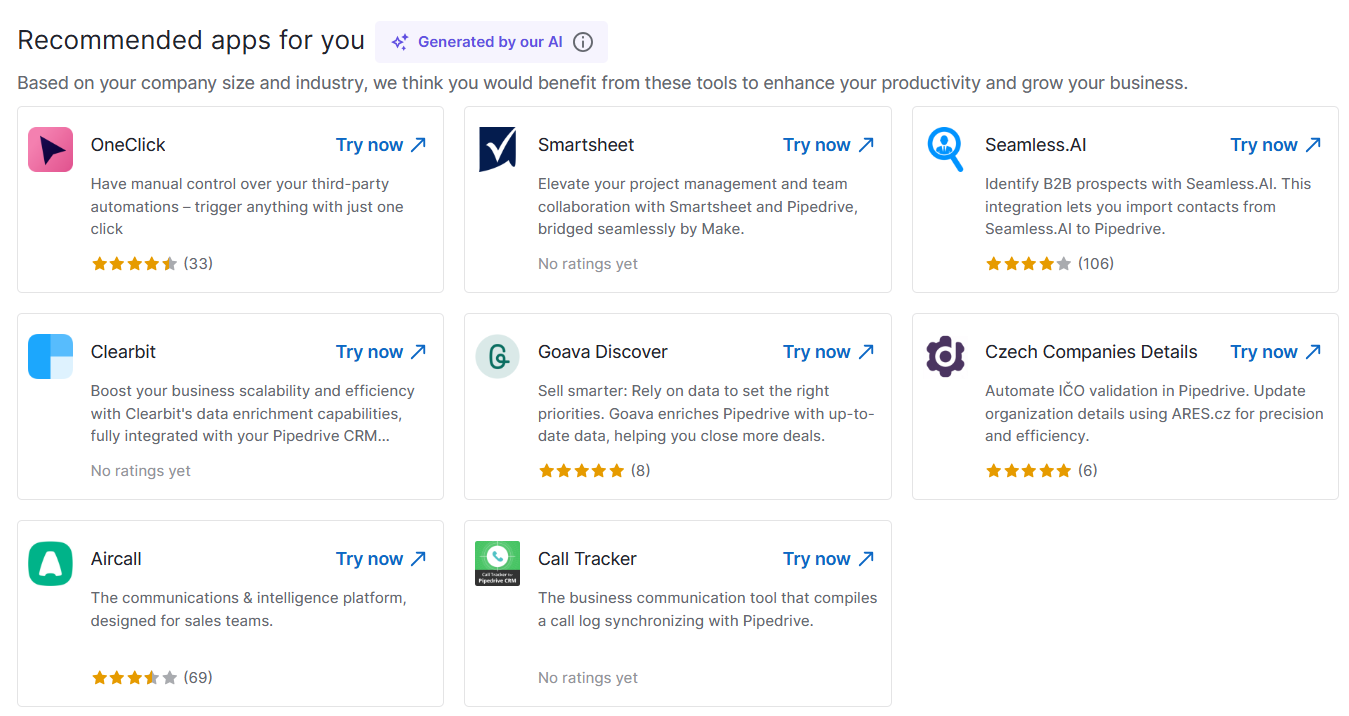Click the Call Tracker app icon
Image resolution: width=1349 pixels, height=716 pixels.
pyautogui.click(x=497, y=562)
